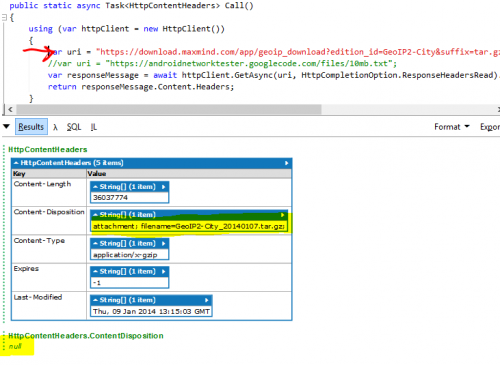Collapse String[] header in Expires row
Viewport: 500px width, 365px height.
(x=95, y=272)
